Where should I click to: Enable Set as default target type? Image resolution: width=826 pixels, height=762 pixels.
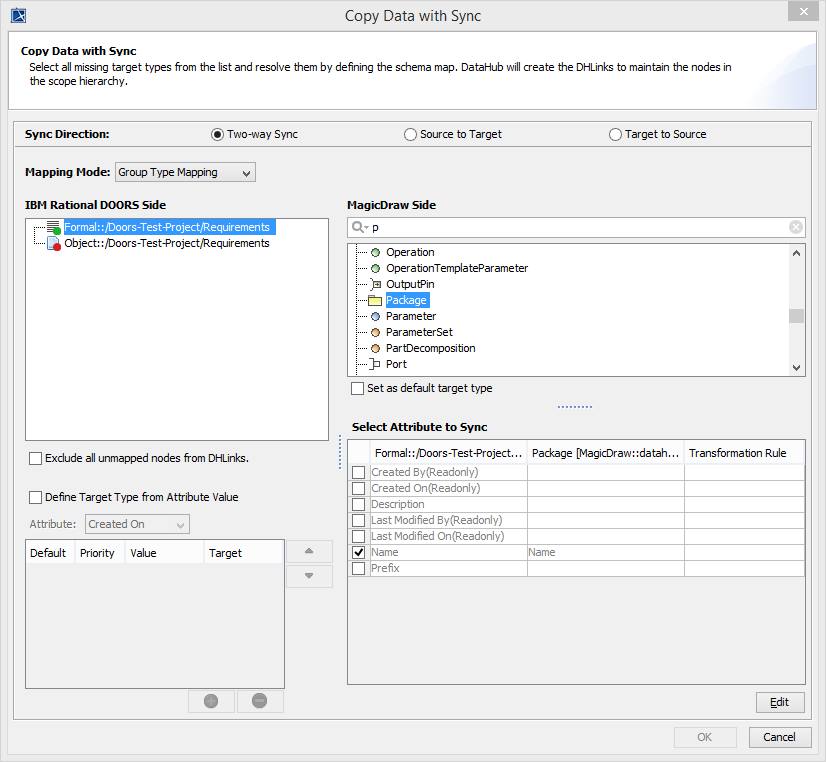pos(358,388)
